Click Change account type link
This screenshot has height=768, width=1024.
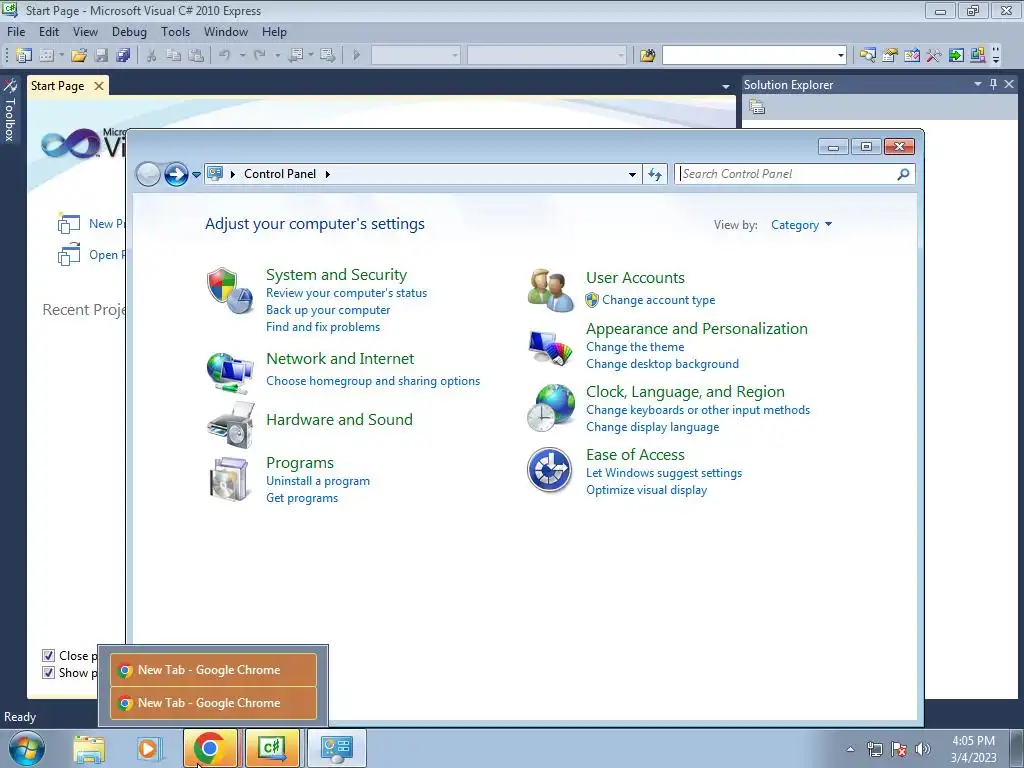click(658, 300)
